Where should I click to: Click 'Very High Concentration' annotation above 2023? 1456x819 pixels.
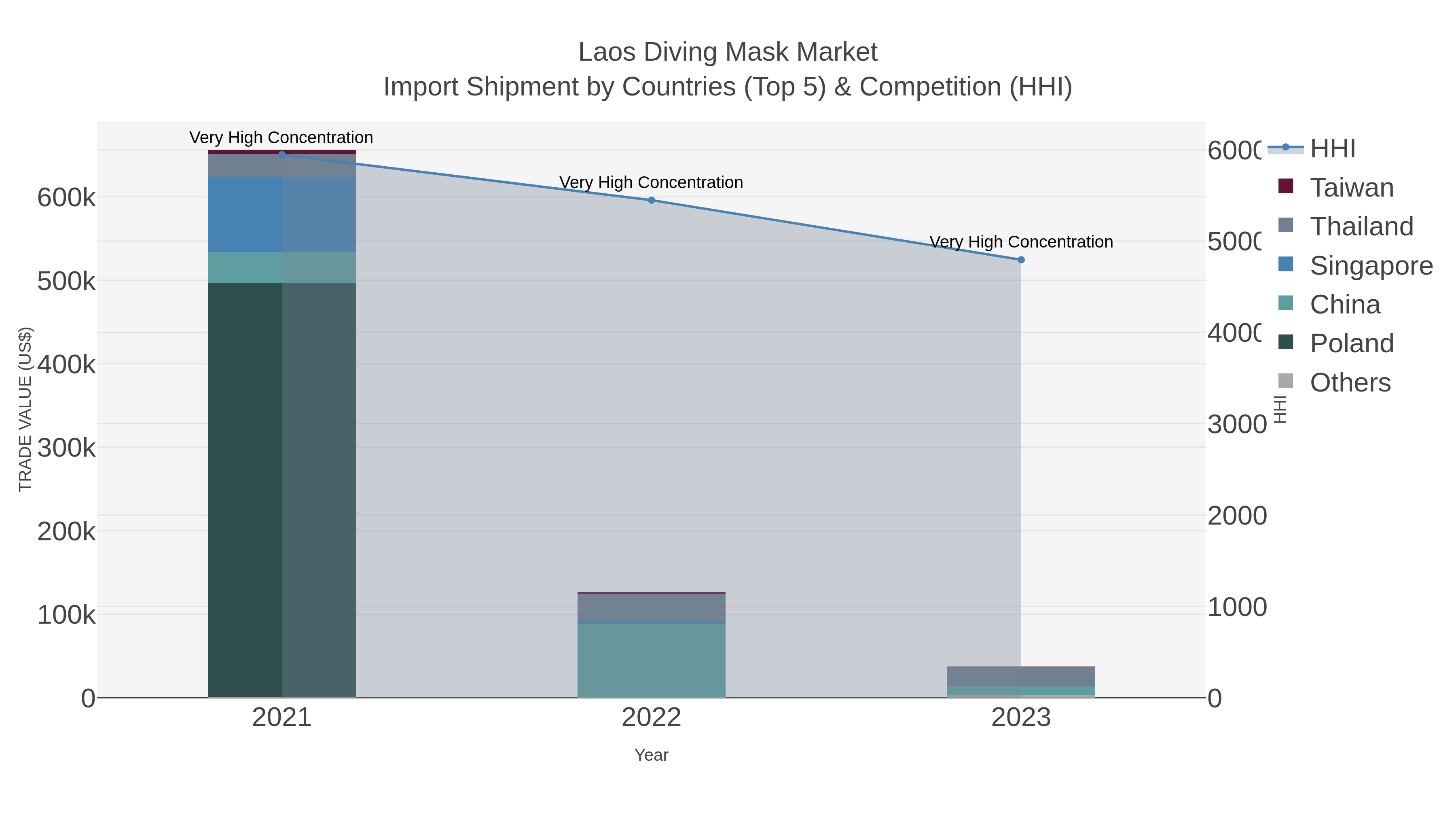(1021, 242)
